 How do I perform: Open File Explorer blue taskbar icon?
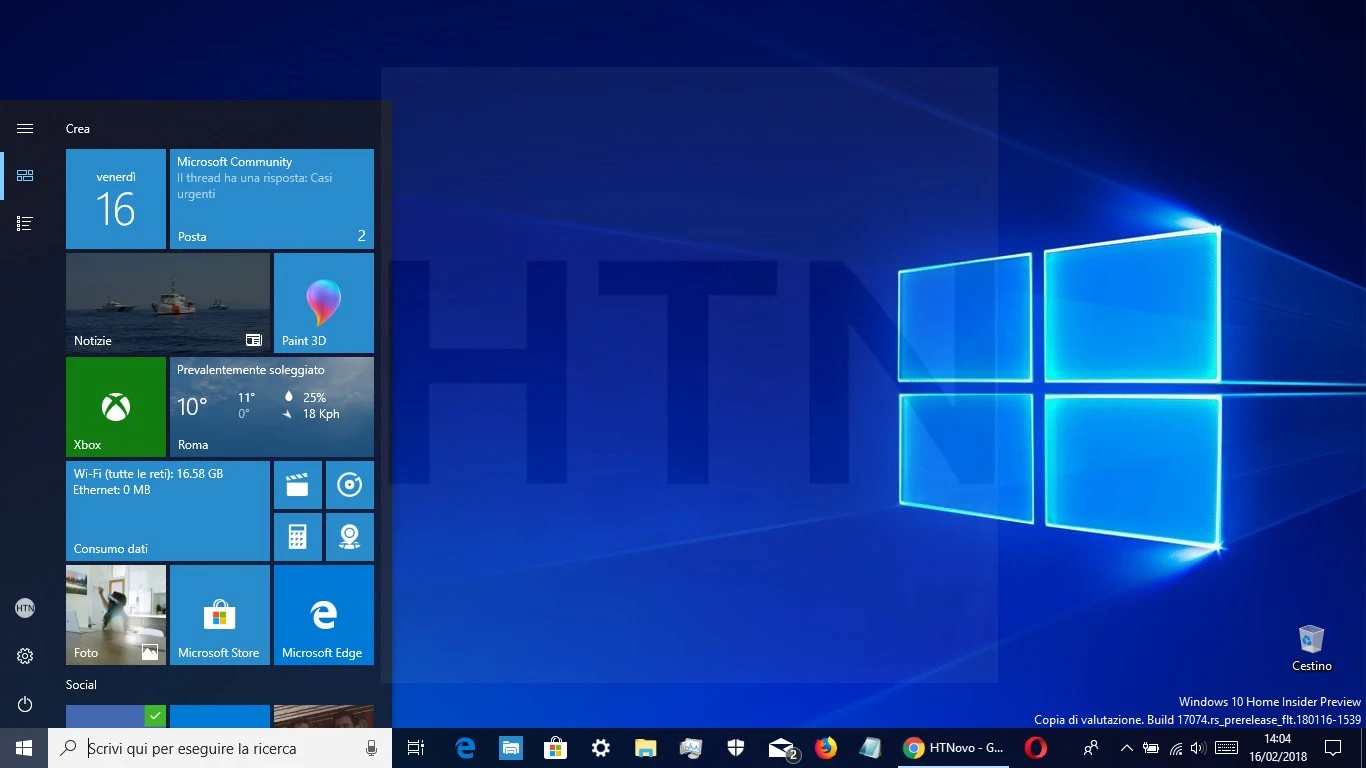(511, 748)
